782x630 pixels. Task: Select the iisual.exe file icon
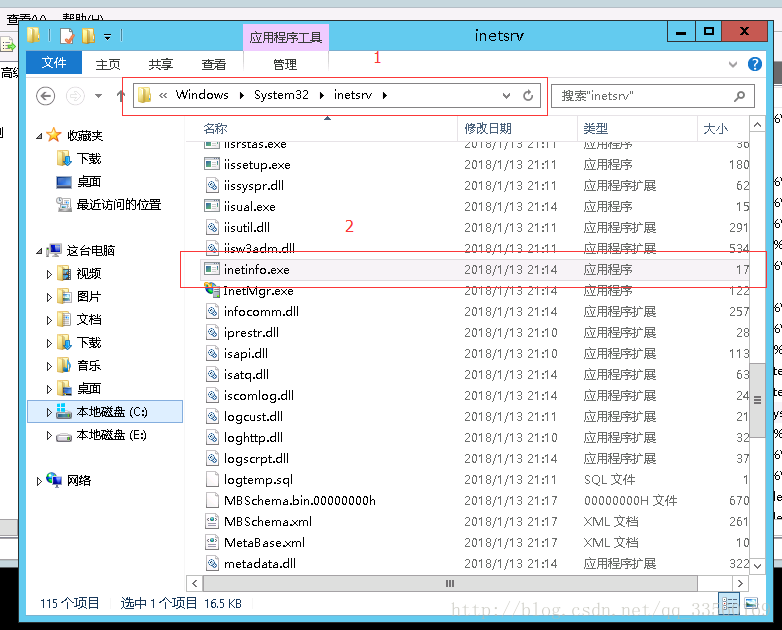(212, 206)
